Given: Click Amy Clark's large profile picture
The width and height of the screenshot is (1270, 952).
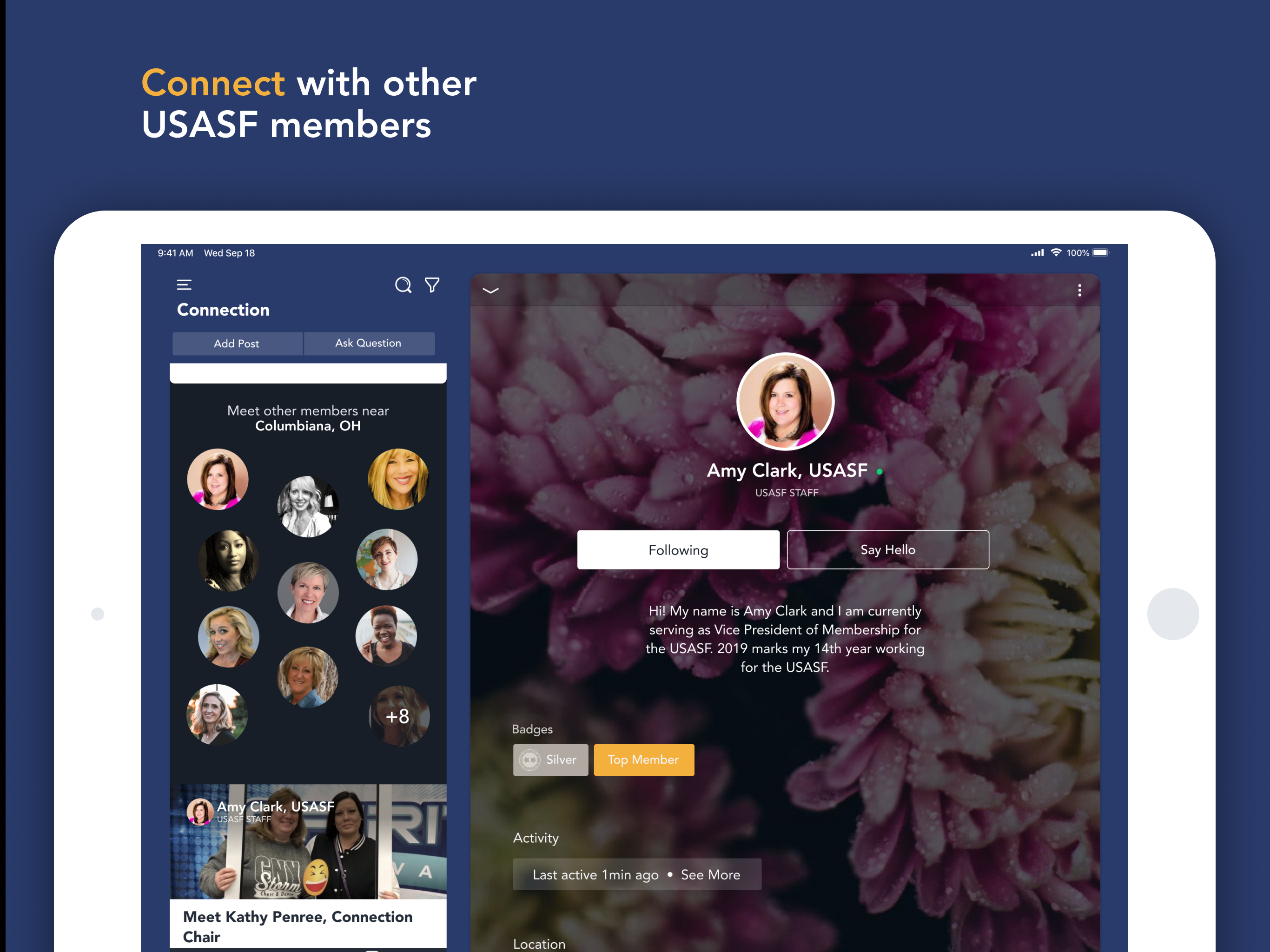Looking at the screenshot, I should (785, 401).
